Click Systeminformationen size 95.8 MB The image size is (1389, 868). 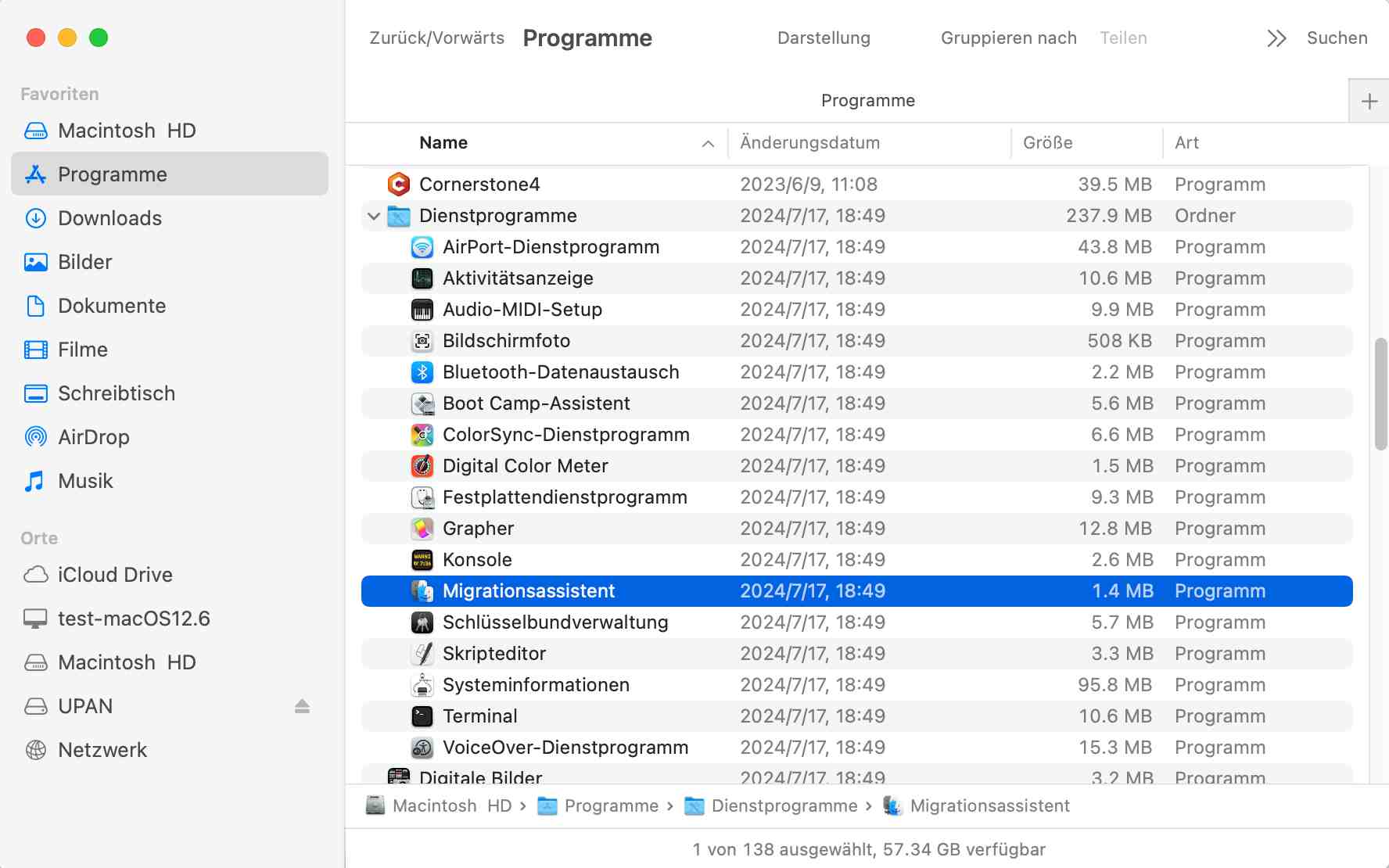(1115, 685)
